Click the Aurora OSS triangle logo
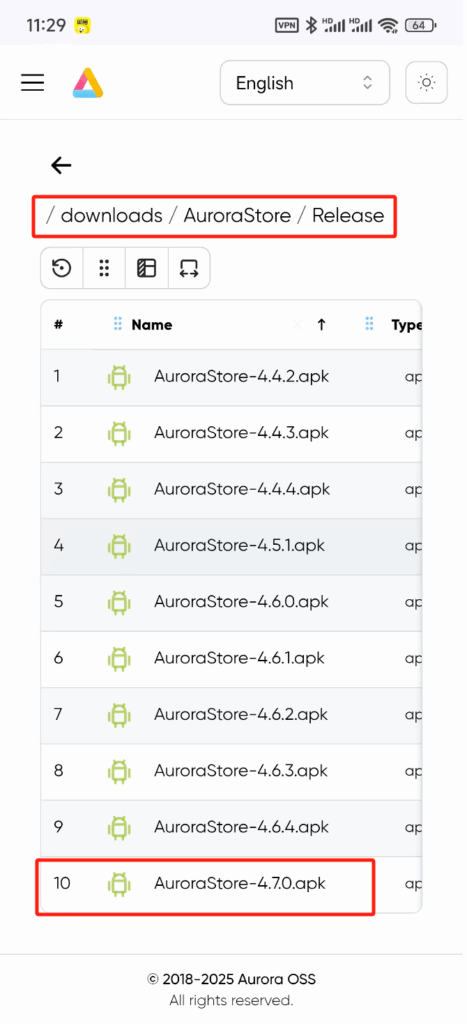Image resolution: width=467 pixels, height=1024 pixels. point(88,83)
